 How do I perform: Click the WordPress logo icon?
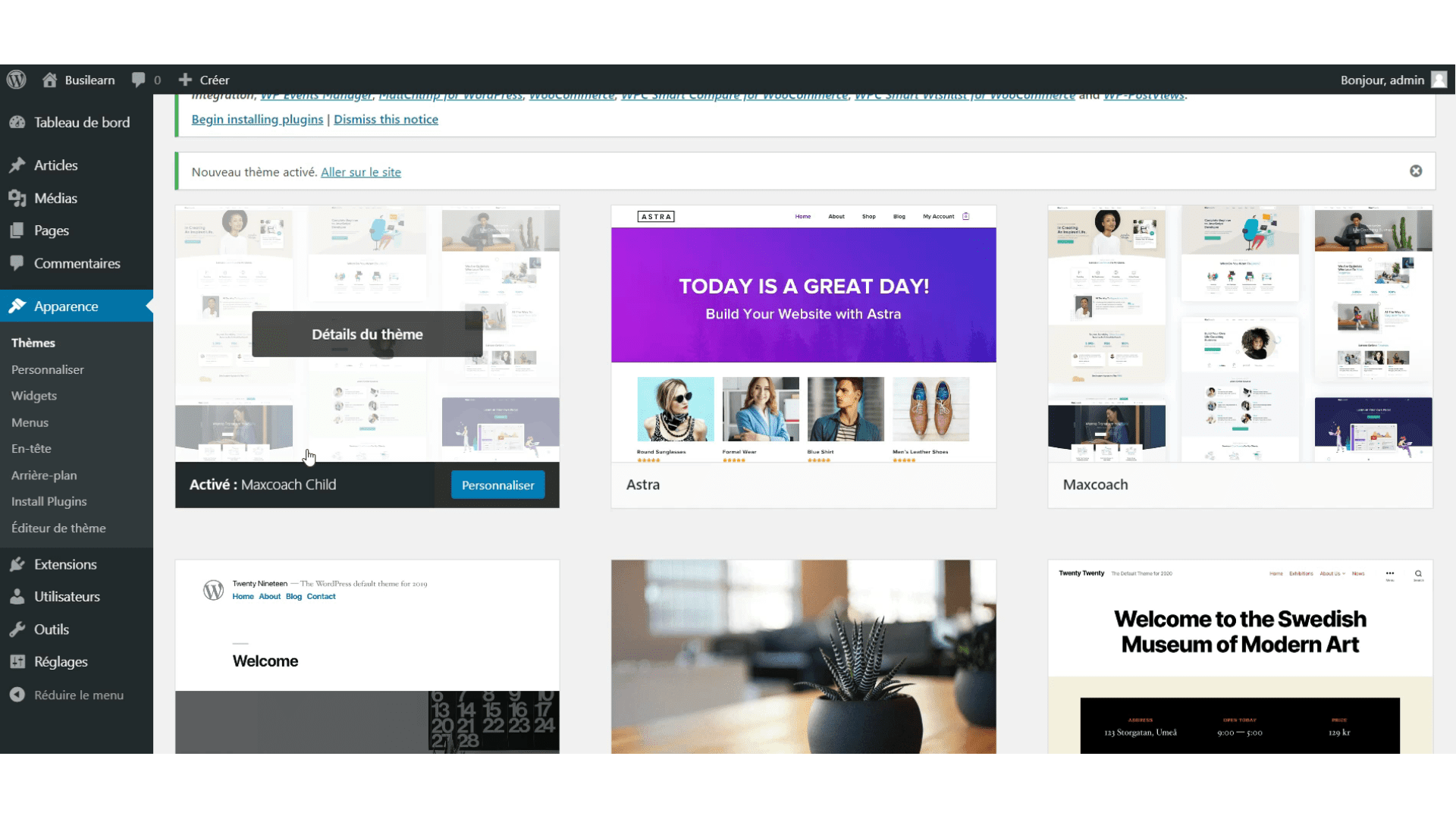(x=18, y=80)
